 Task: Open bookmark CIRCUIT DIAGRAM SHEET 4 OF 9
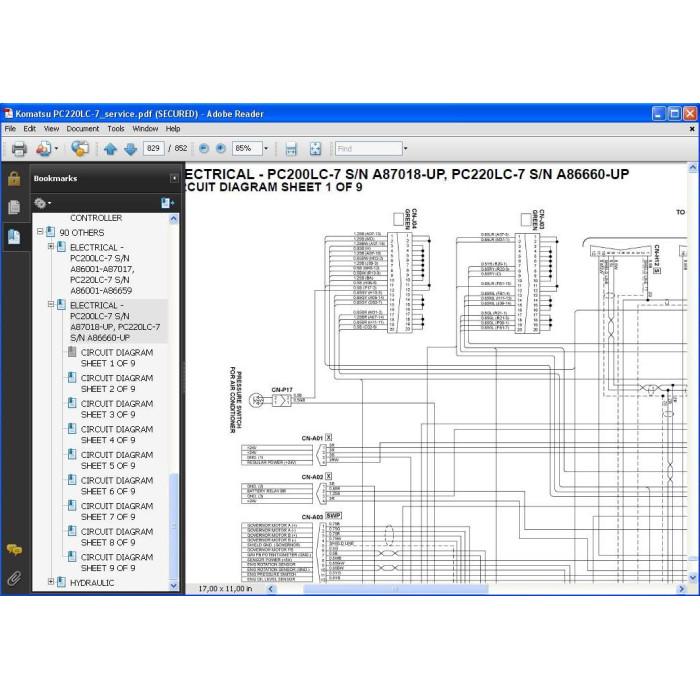[x=117, y=434]
